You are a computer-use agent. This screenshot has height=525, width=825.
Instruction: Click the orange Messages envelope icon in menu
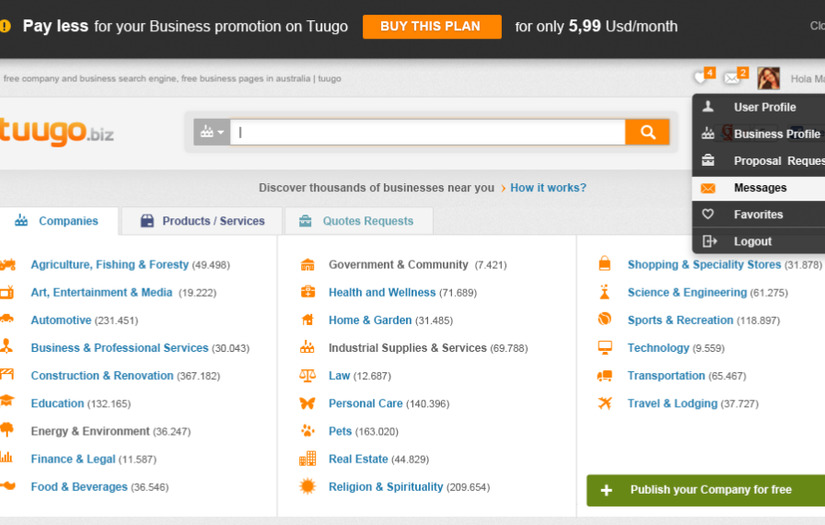pyautogui.click(x=708, y=188)
